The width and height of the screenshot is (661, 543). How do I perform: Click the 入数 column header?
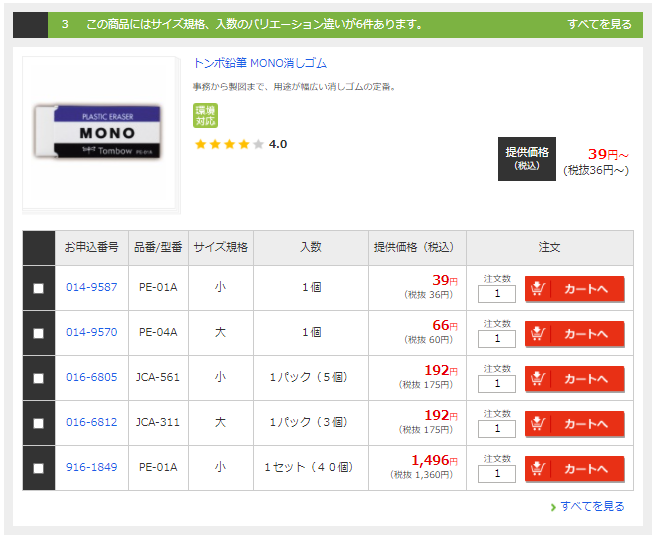tap(311, 247)
